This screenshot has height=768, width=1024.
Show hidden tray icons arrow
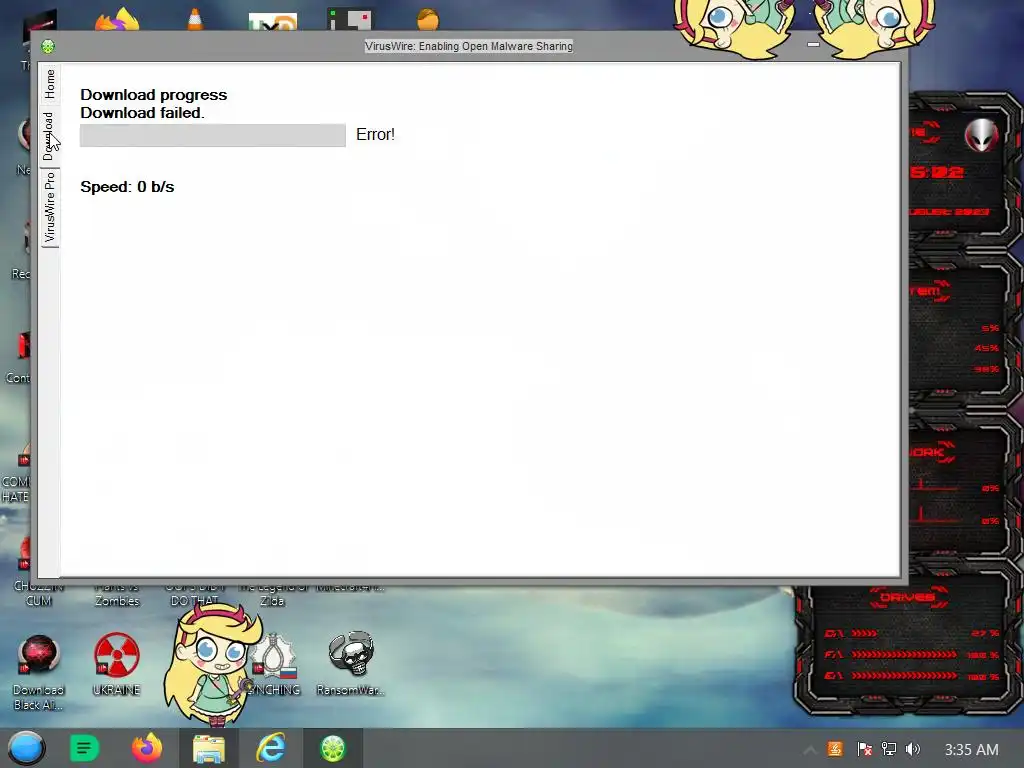809,750
